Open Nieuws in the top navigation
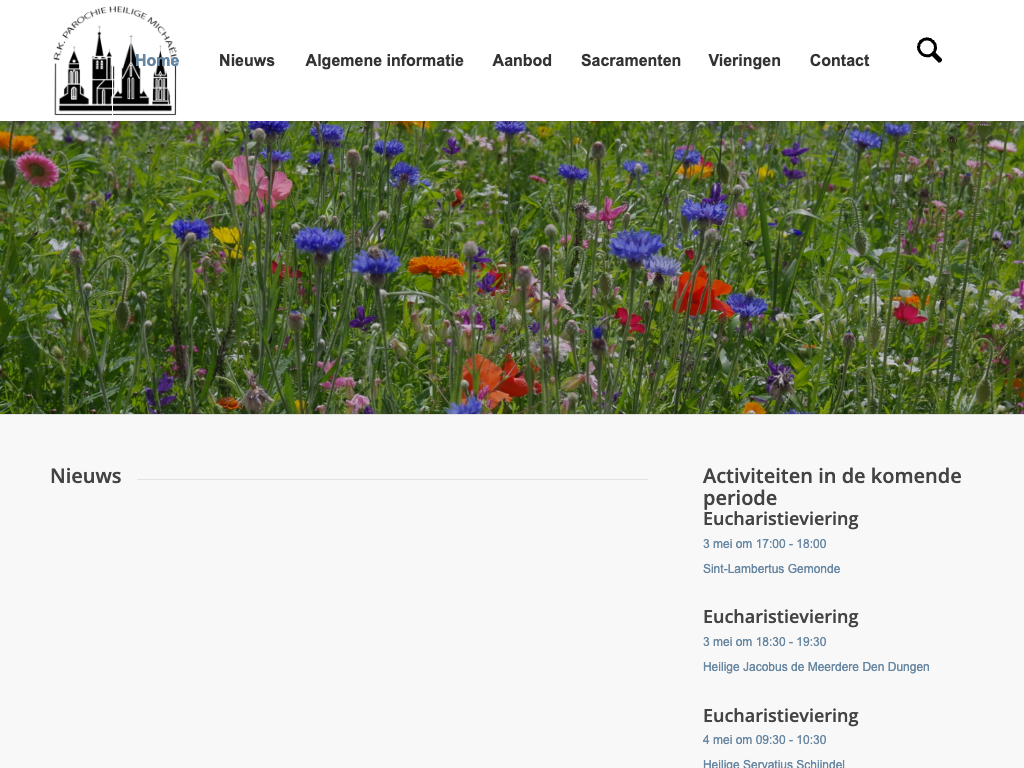The image size is (1024, 768). coord(247,60)
